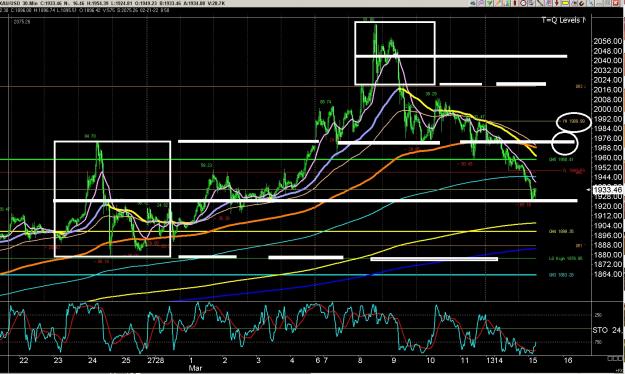Select the yellow rectangle highlight toolbar icon

565,3
